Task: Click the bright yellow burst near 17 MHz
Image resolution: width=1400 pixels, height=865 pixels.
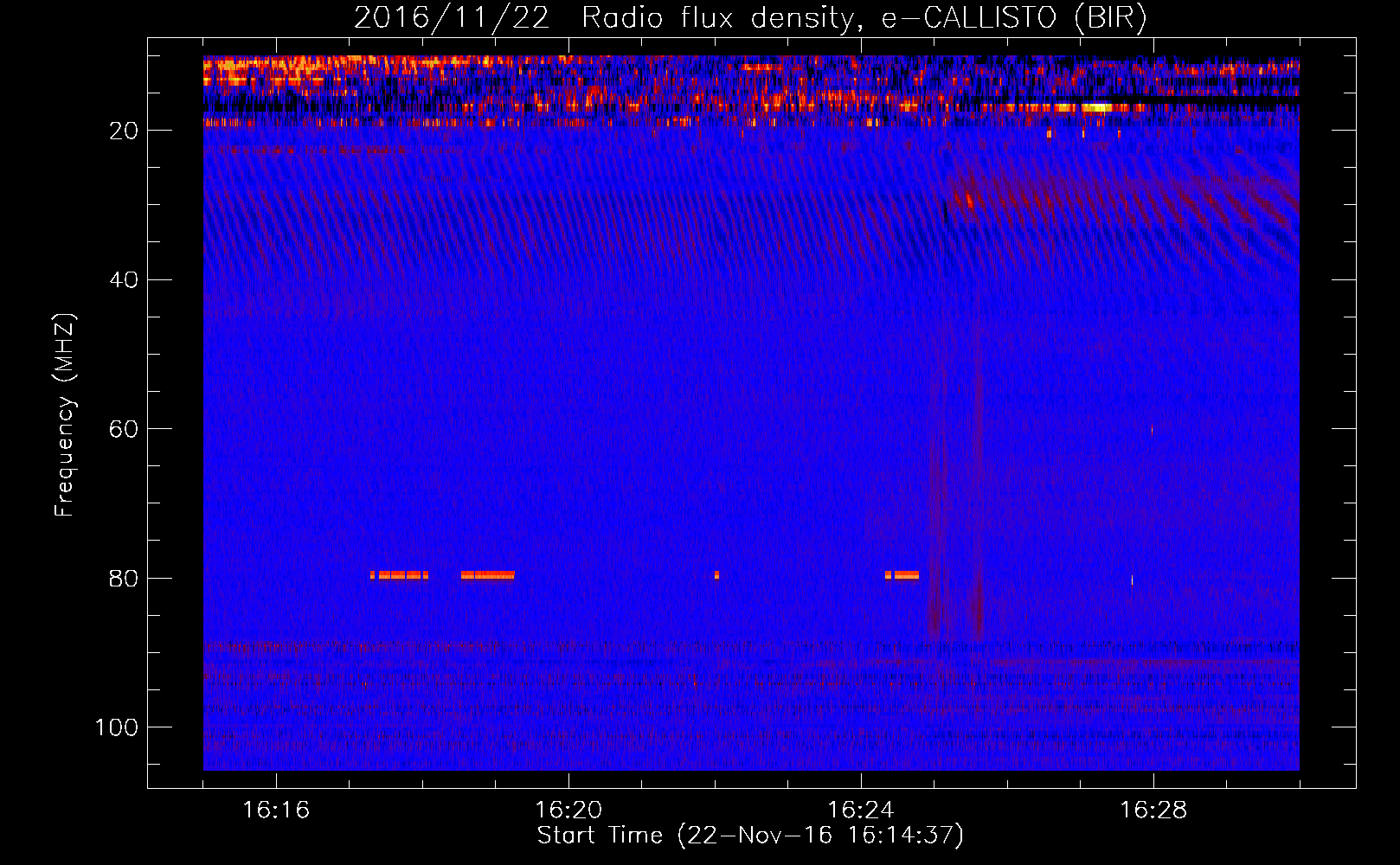Action: click(1096, 108)
